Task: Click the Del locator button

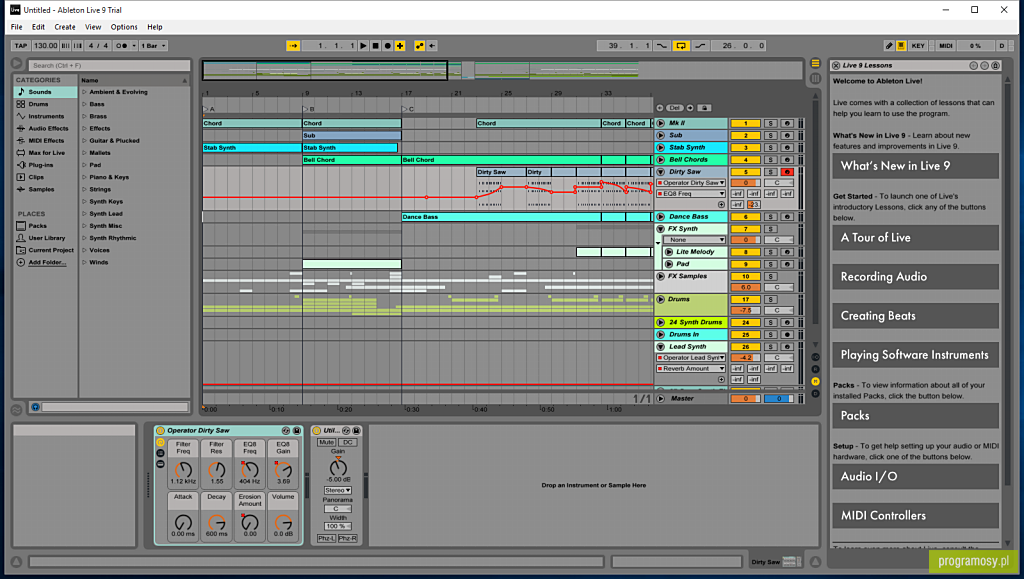Action: click(x=675, y=108)
